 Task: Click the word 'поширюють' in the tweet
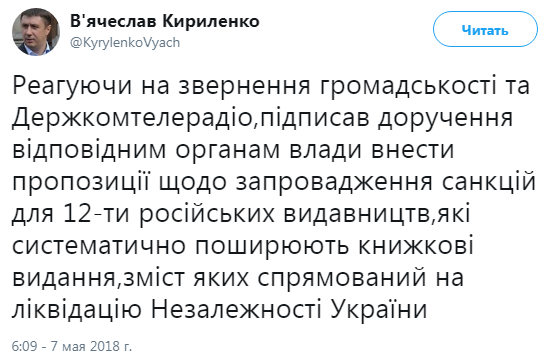[x=272, y=246]
